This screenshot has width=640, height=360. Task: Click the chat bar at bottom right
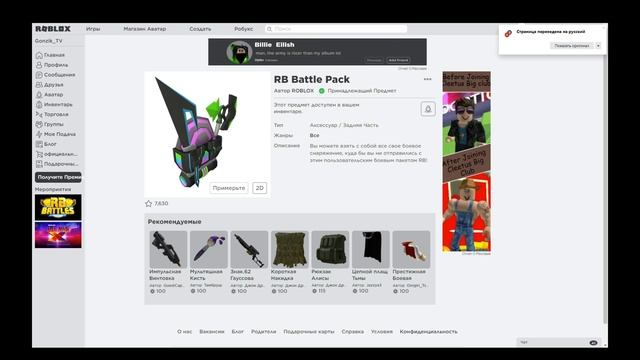click(560, 342)
